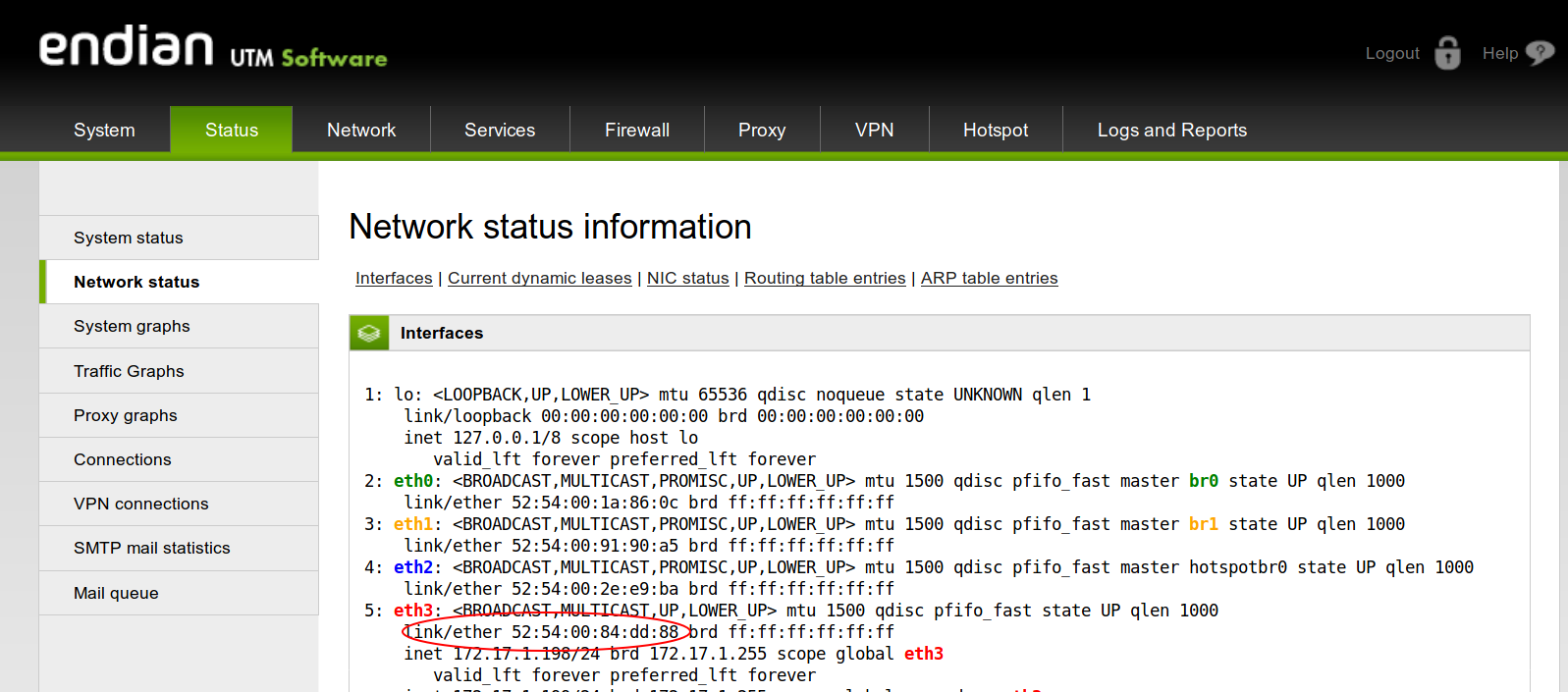The image size is (1568, 692).
Task: Open the Hotspot tab
Action: [996, 130]
